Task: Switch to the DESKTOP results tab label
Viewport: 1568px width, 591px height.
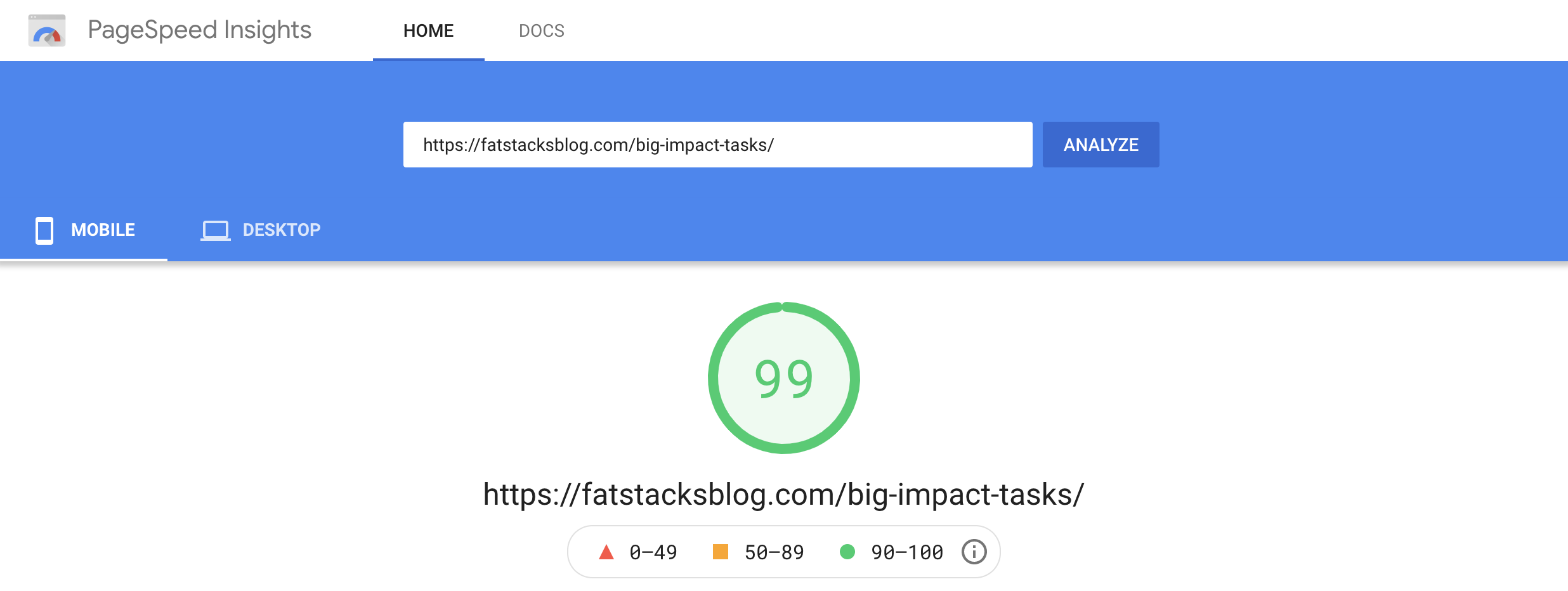Action: [x=282, y=230]
